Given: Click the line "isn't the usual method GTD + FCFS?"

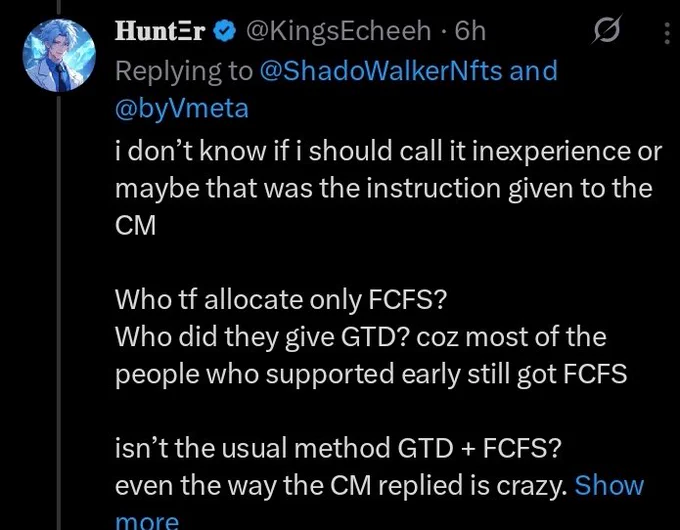Looking at the screenshot, I should [338, 448].
